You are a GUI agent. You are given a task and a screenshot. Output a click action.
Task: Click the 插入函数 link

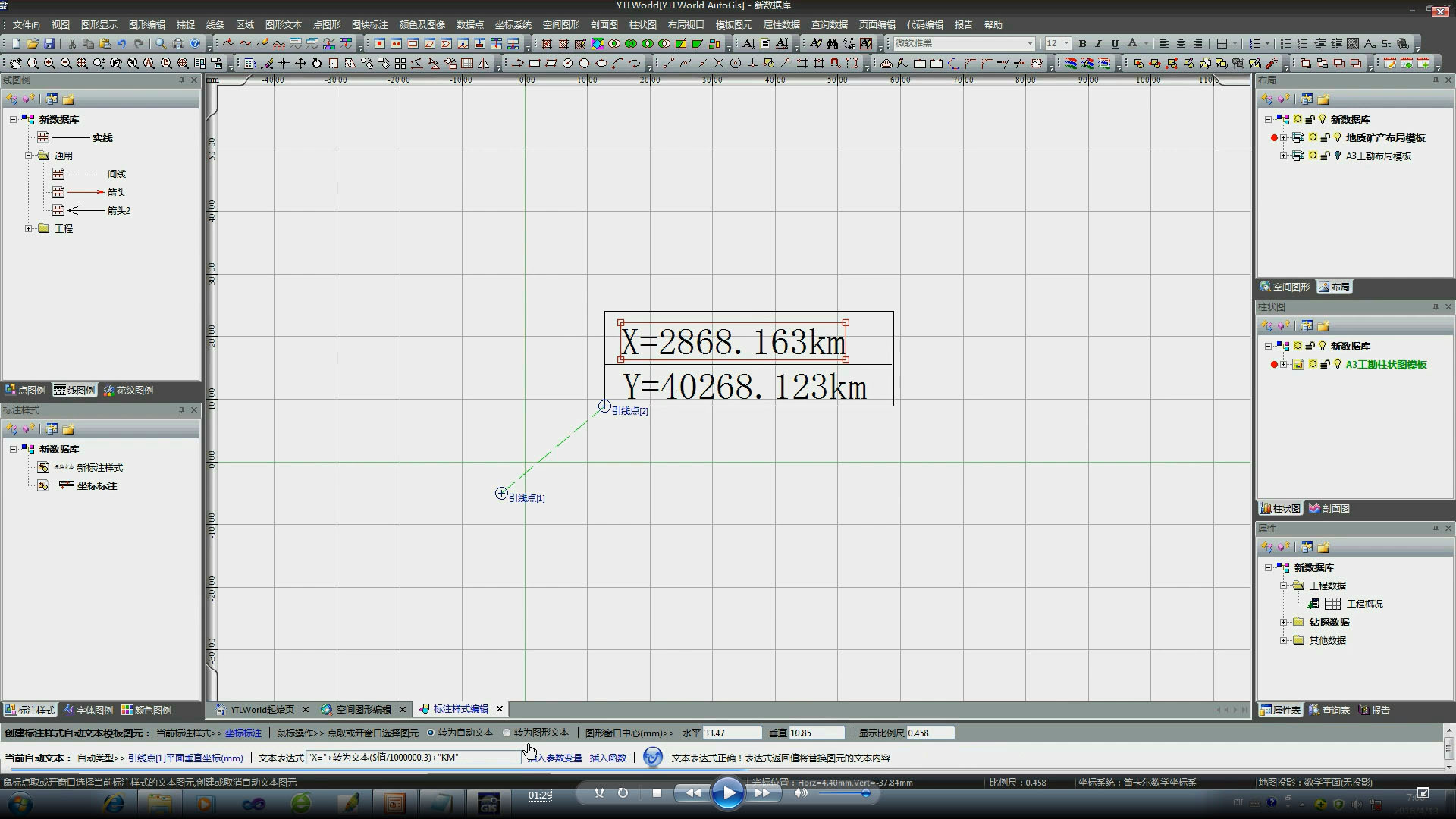[608, 758]
